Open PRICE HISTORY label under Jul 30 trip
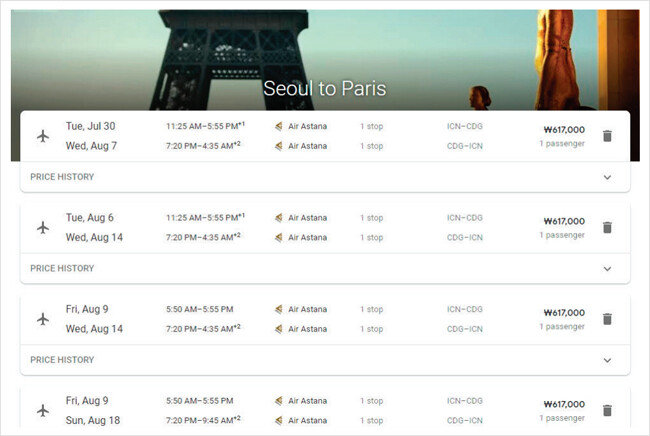Screen dimensions: 650x436 (x=62, y=177)
